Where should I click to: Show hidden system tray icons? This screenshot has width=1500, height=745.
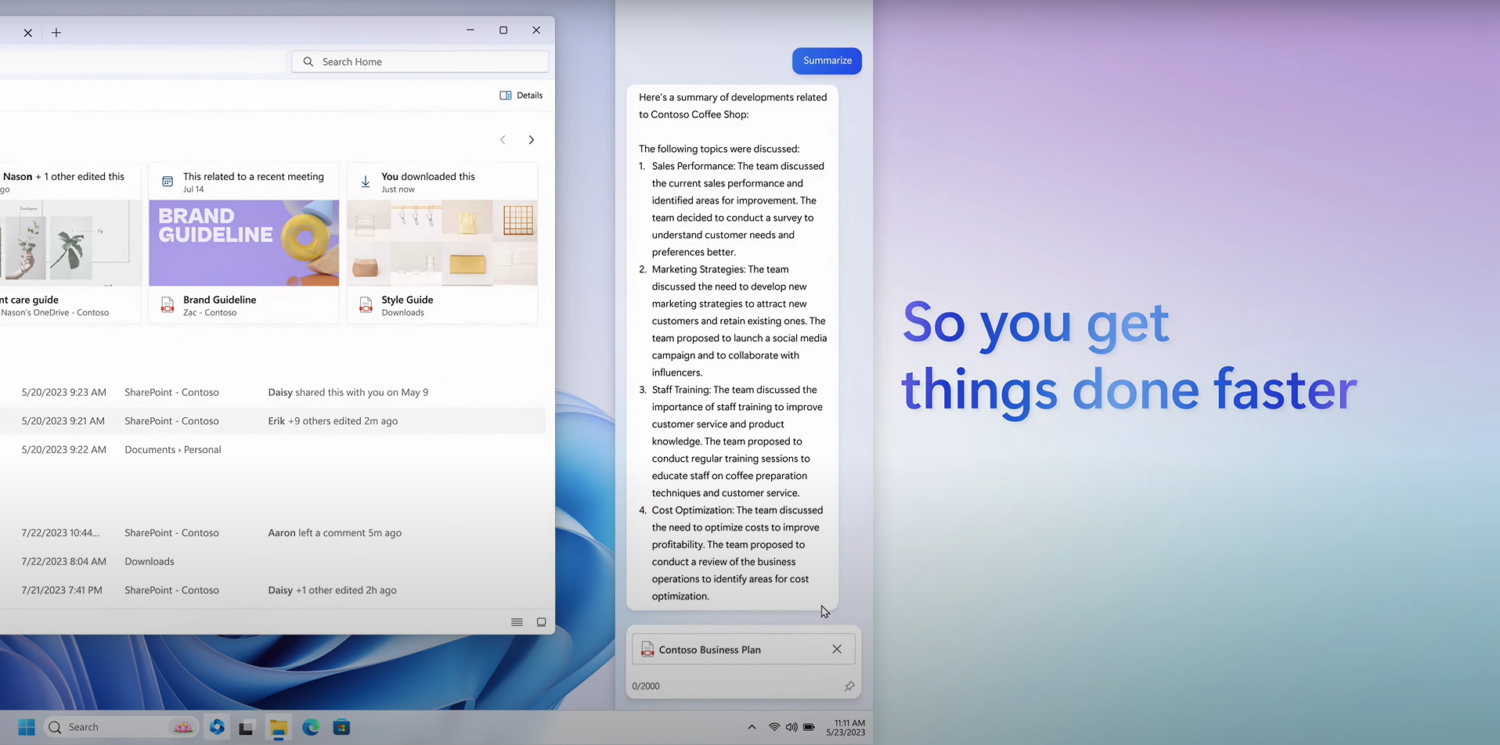tap(752, 727)
